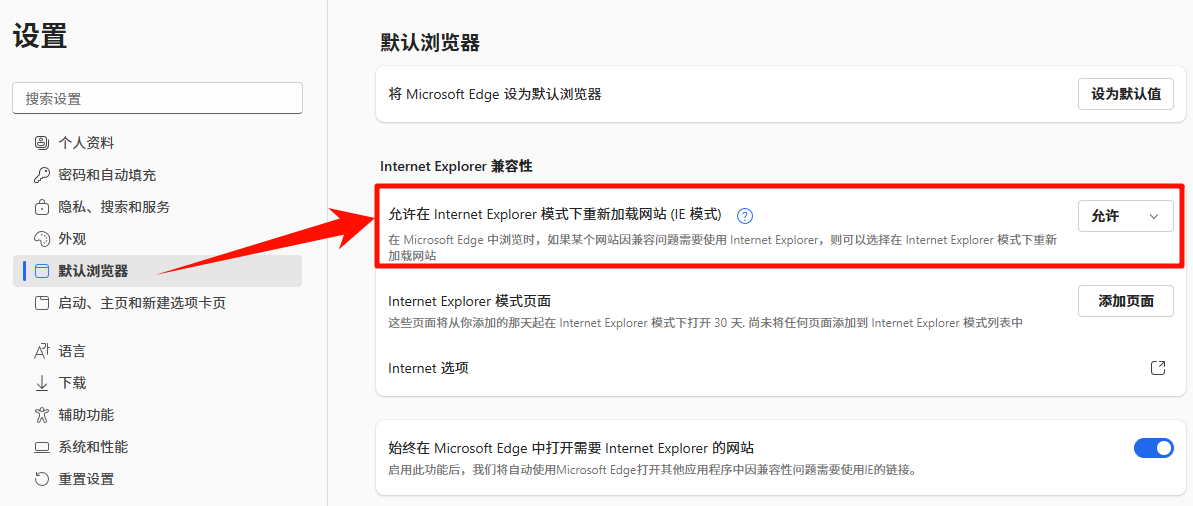Click the laptop icon beside 系统和性能
The width and height of the screenshot is (1193, 506).
point(42,447)
